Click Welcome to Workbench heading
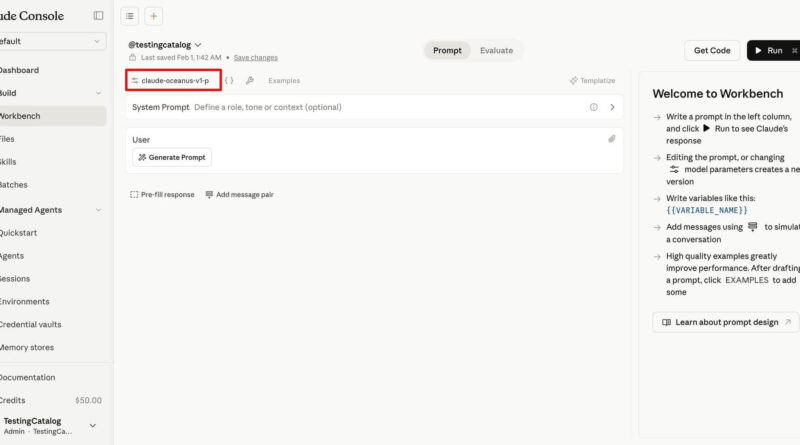800x445 pixels. click(x=717, y=94)
